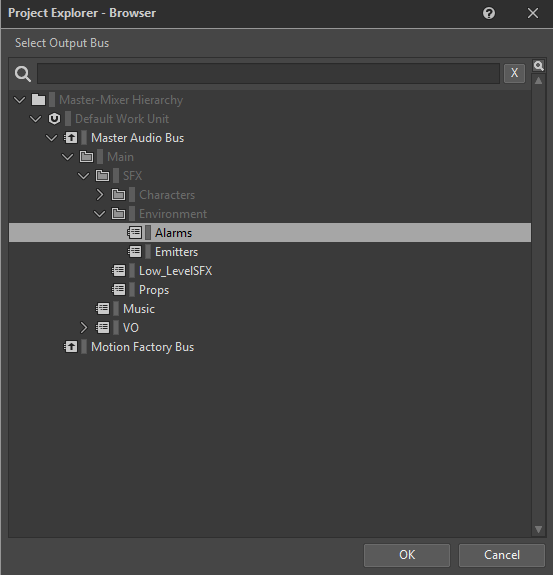Select the Props bus
Viewport: 553px width, 575px height.
[154, 290]
